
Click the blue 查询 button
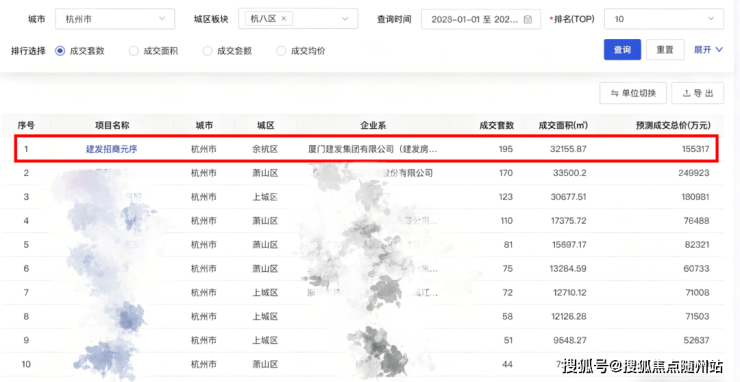point(622,50)
